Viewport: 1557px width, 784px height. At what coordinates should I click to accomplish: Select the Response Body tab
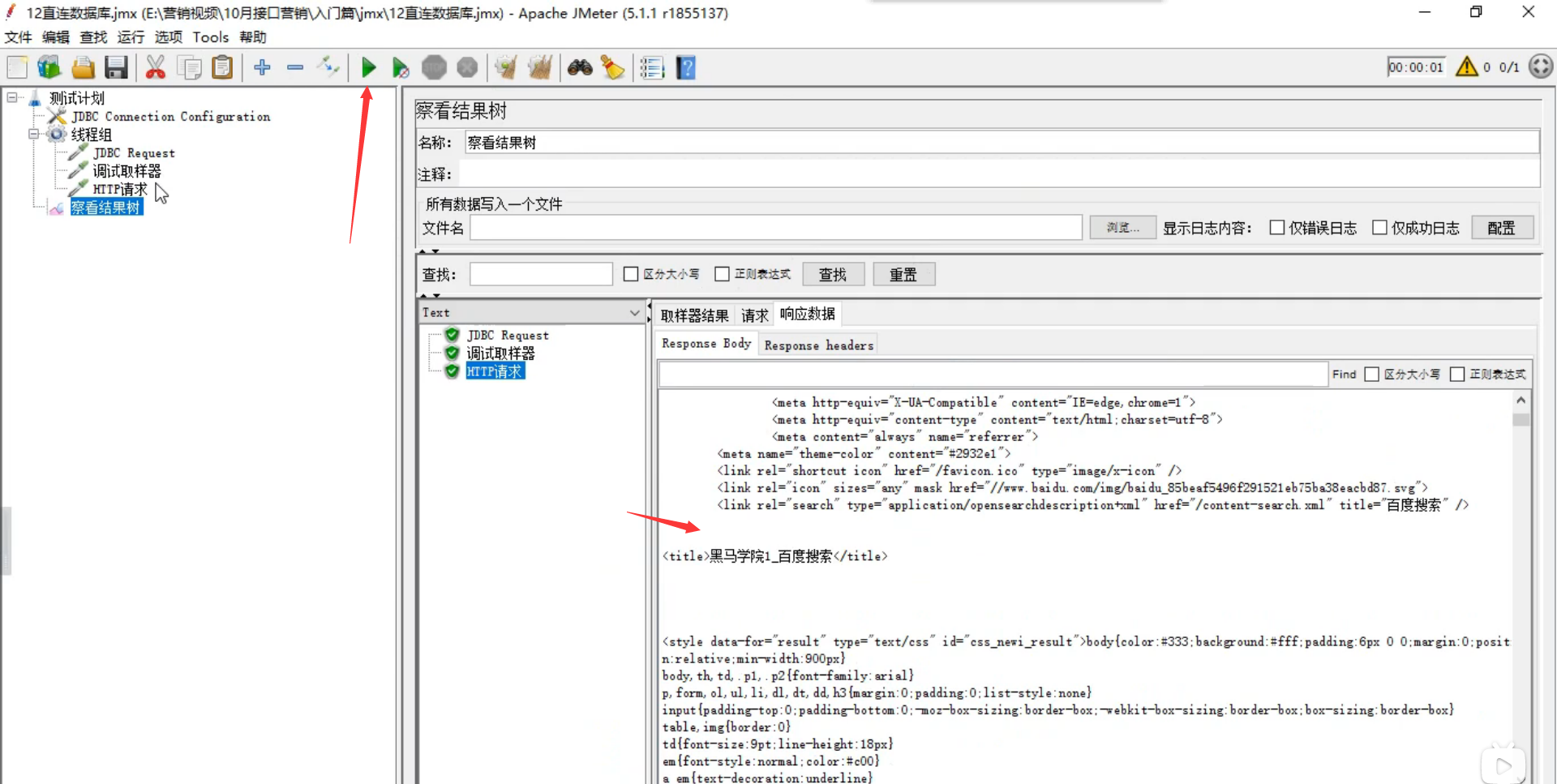pyautogui.click(x=706, y=344)
